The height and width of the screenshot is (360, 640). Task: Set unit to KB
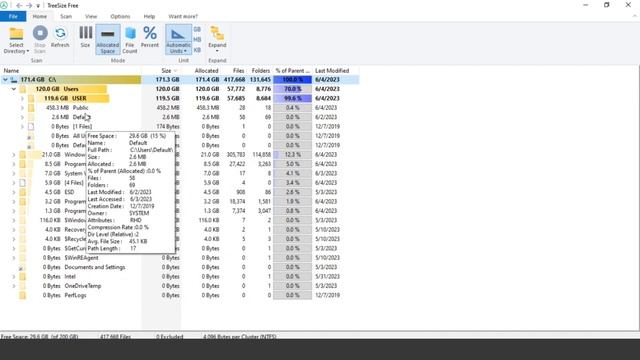point(197,50)
